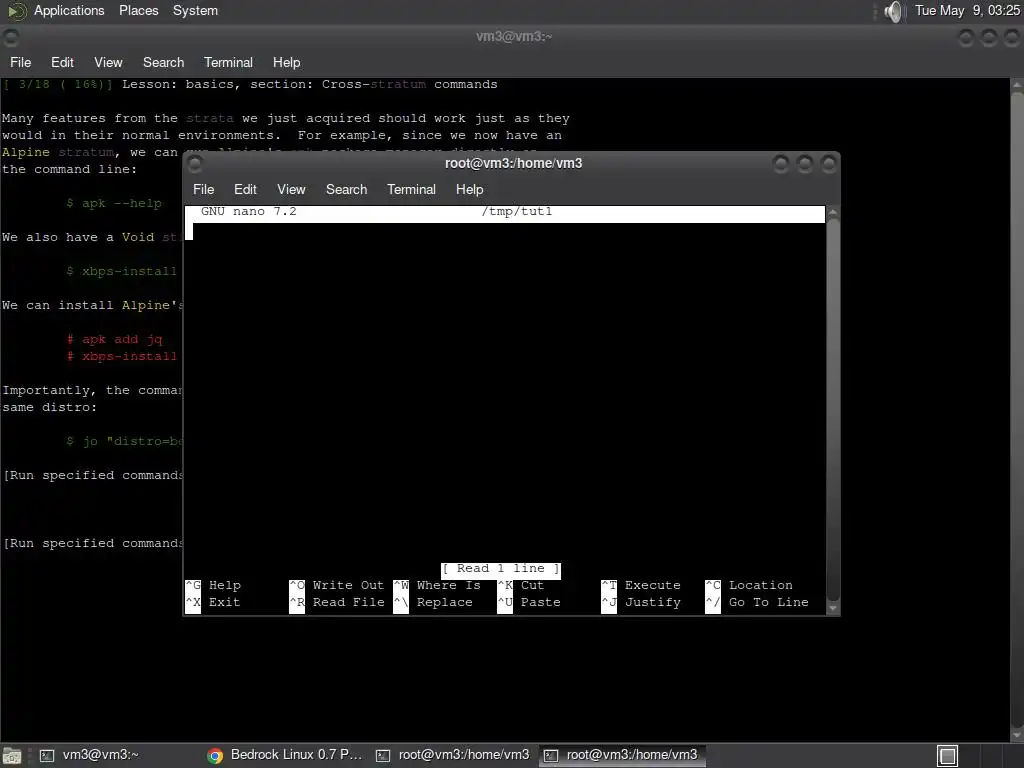Switch to Bedrock Linux 0.7 Chrome taskbar button
This screenshot has height=768, width=1024.
(x=285, y=755)
